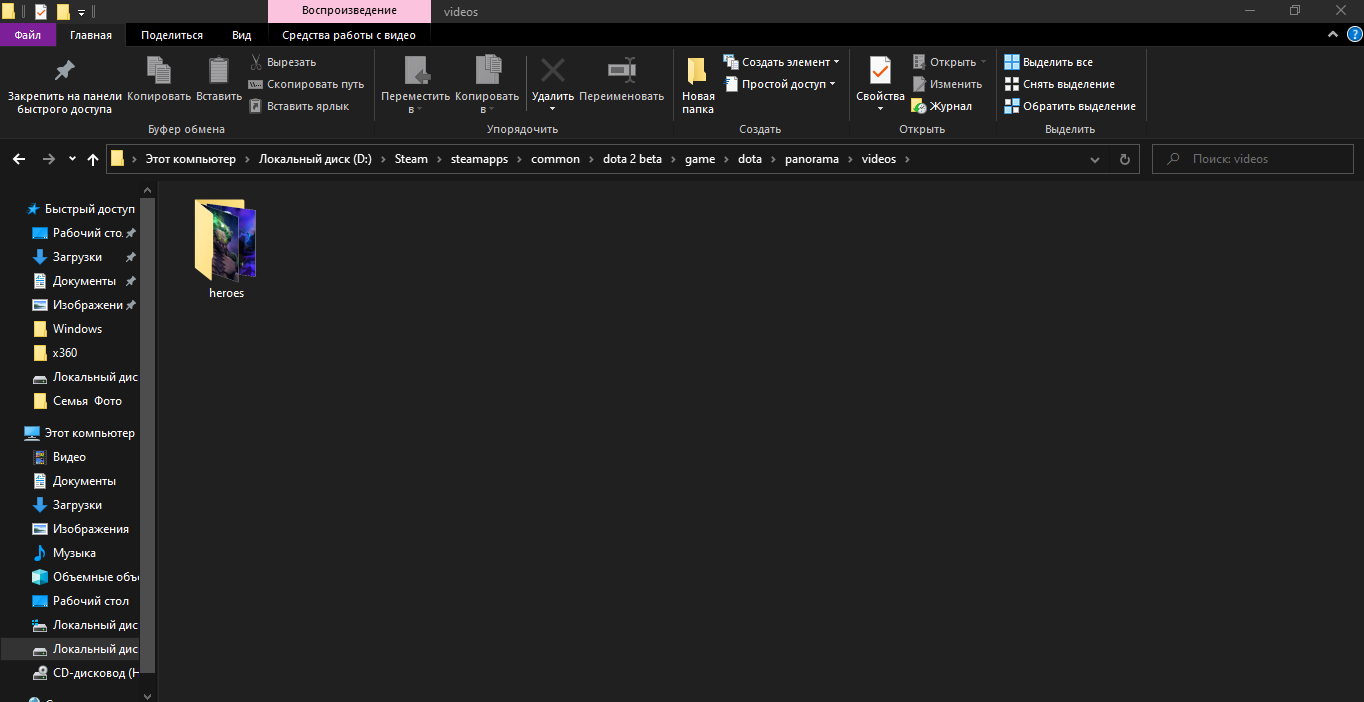The image size is (1364, 702).
Task: Click Снять выделение (Select none)
Action: click(1060, 84)
